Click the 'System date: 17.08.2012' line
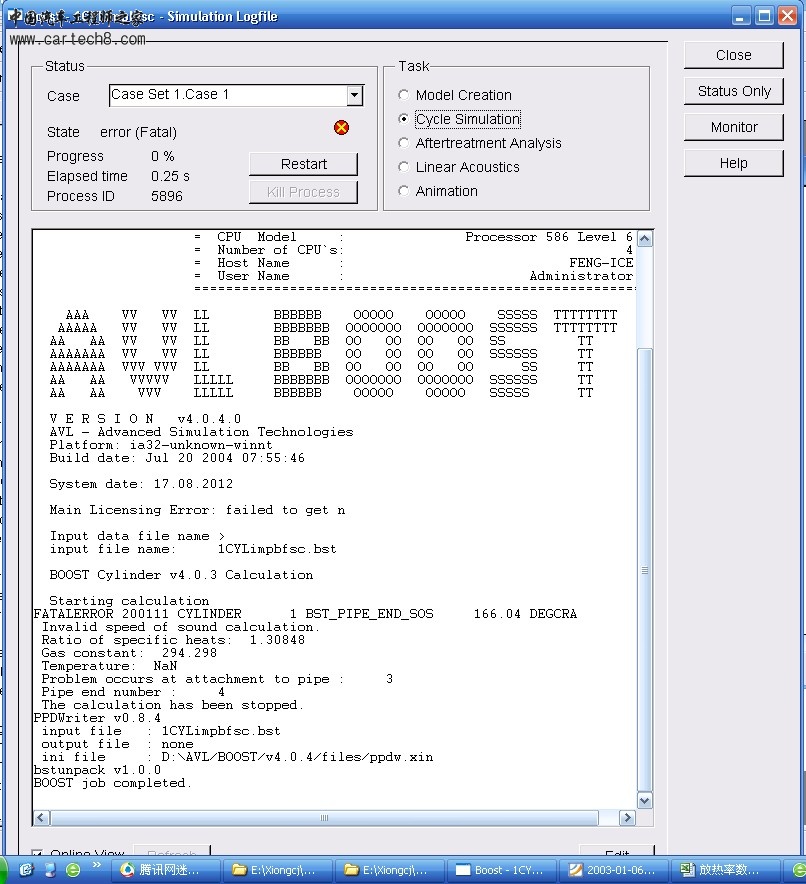Image resolution: width=806 pixels, height=884 pixels. tap(141, 484)
